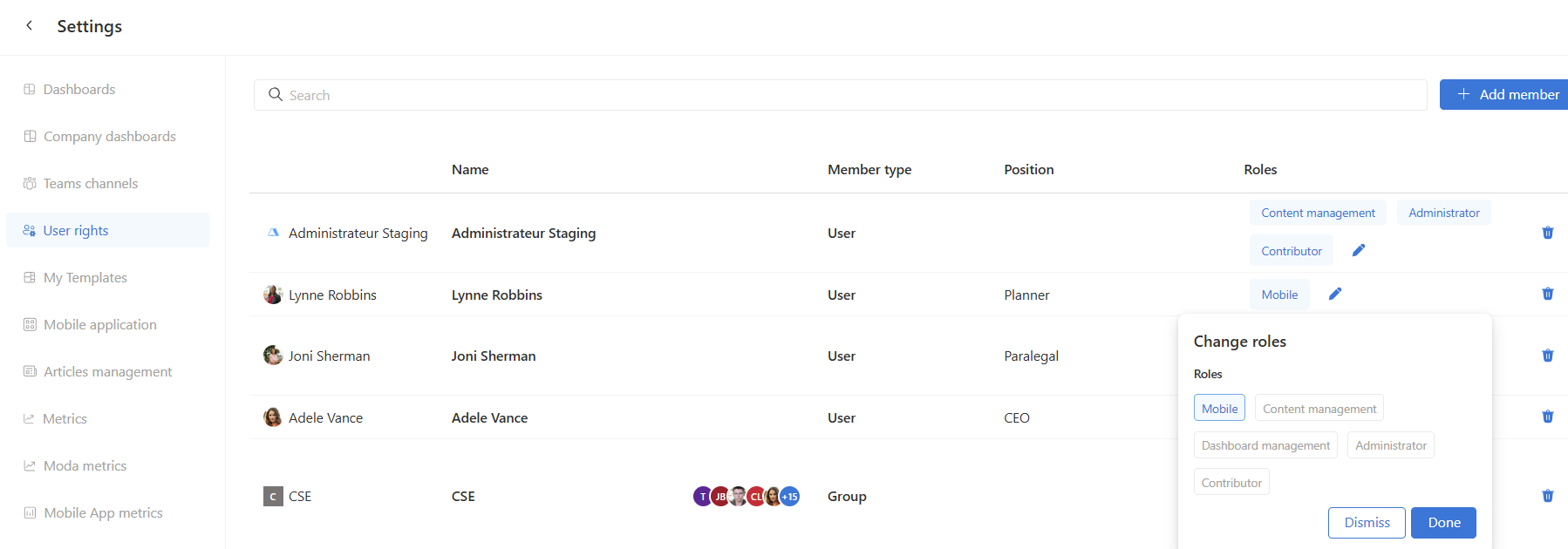Click the +15 members avatar badge

point(789,497)
